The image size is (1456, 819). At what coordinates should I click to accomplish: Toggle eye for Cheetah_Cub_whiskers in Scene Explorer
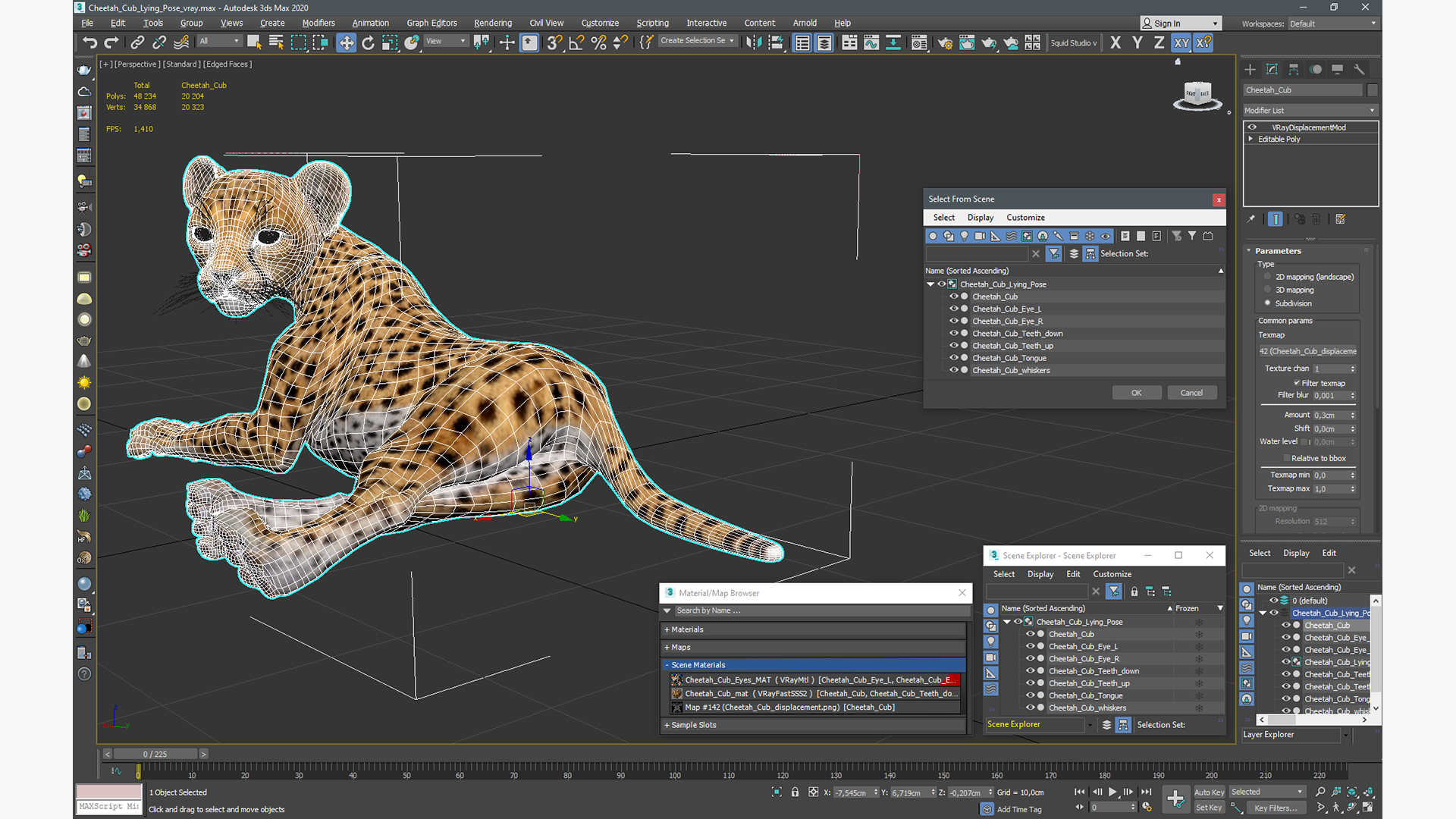[x=1030, y=708]
